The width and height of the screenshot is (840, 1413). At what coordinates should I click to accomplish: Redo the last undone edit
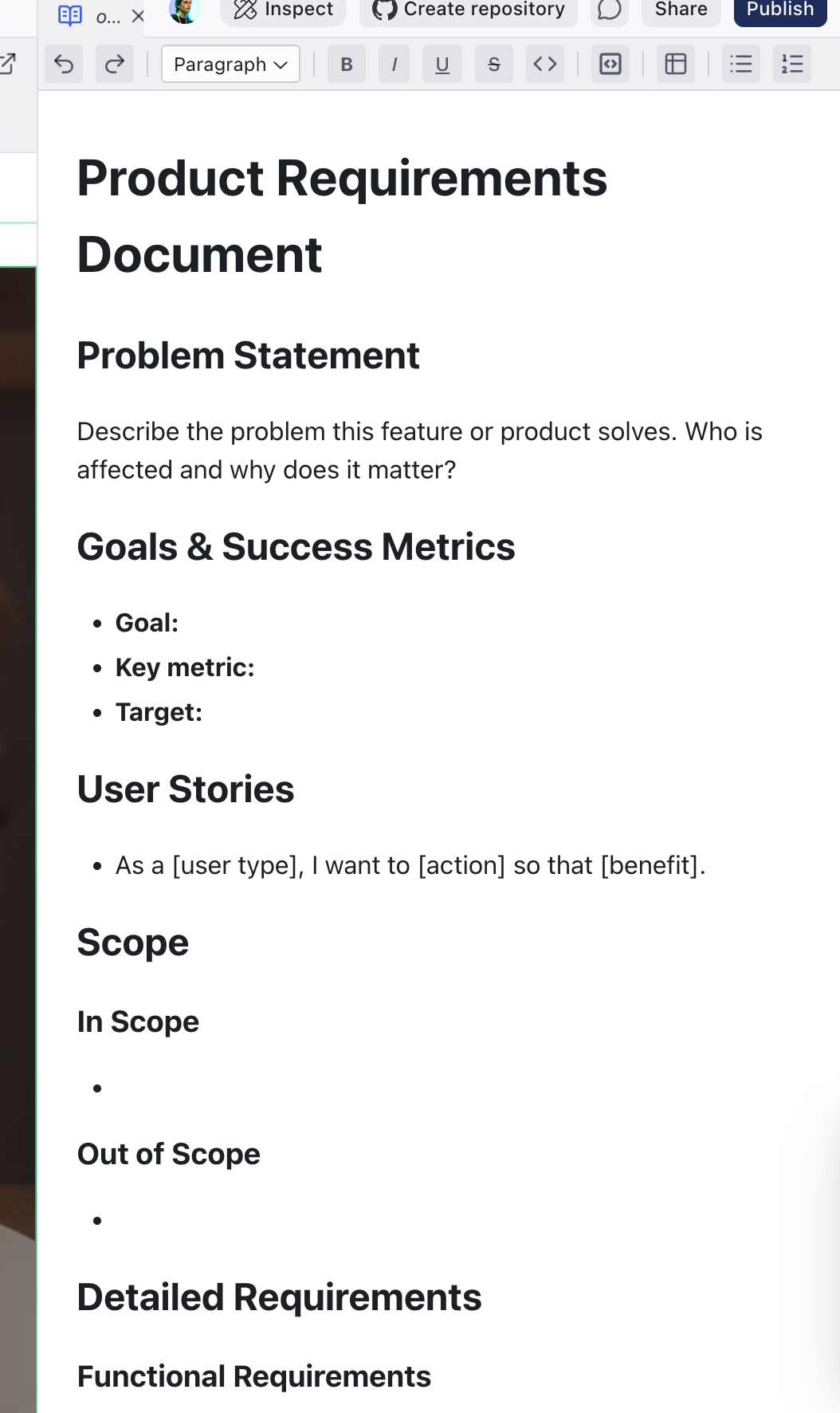tap(115, 65)
